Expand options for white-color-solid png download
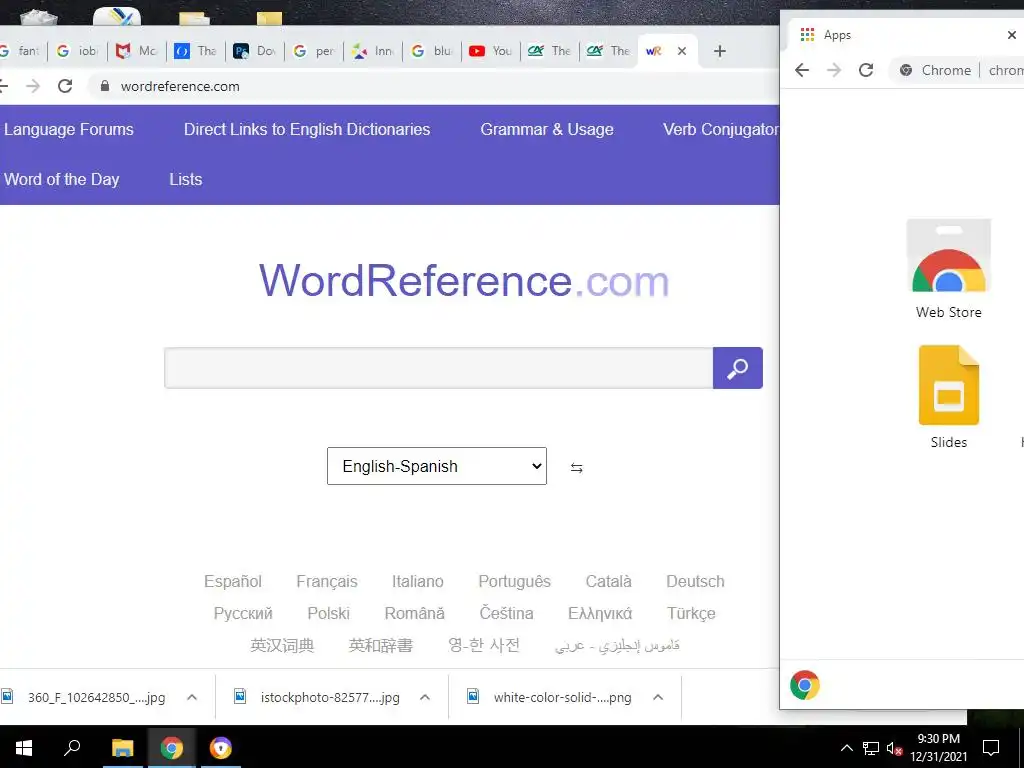 coord(658,697)
